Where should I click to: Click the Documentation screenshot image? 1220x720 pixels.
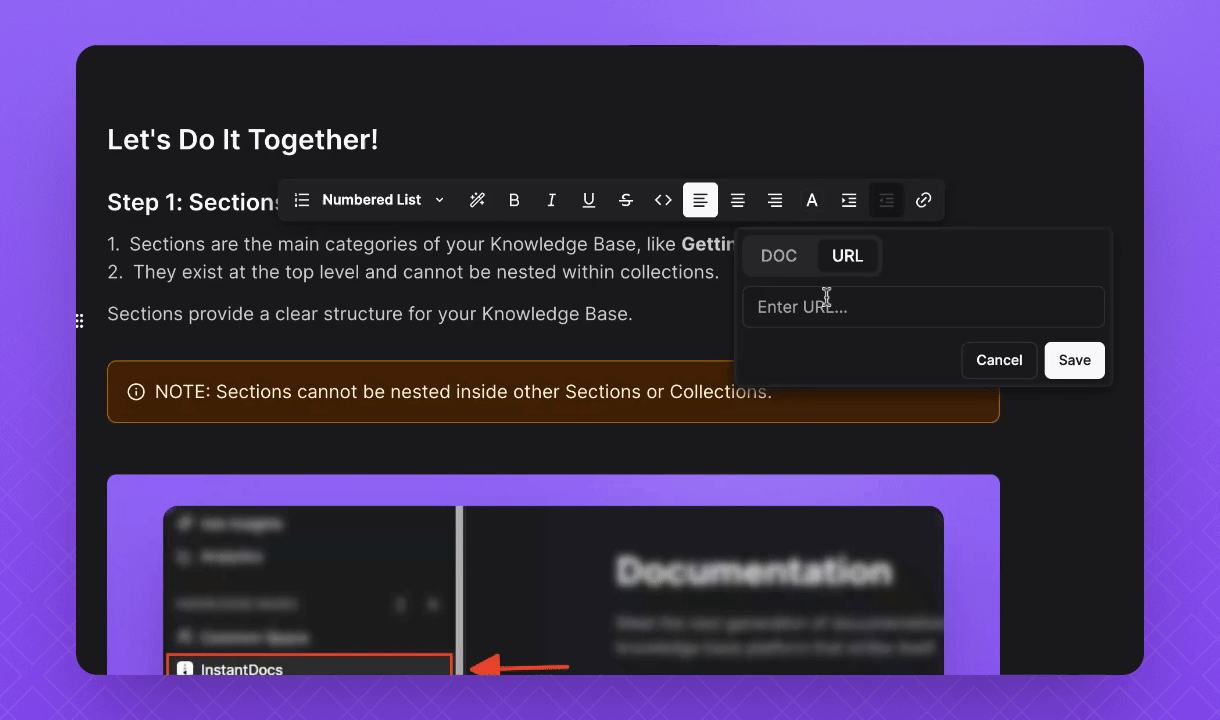(553, 574)
